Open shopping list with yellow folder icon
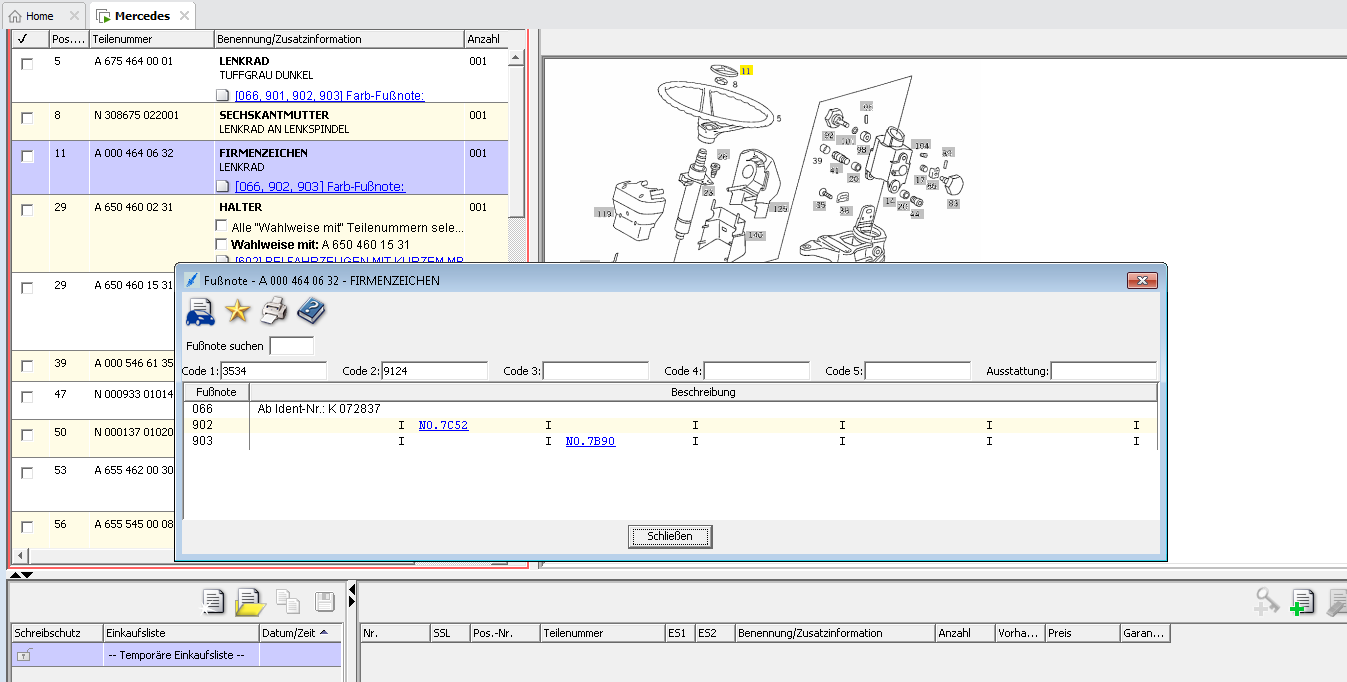This screenshot has width=1347, height=682. (x=249, y=602)
